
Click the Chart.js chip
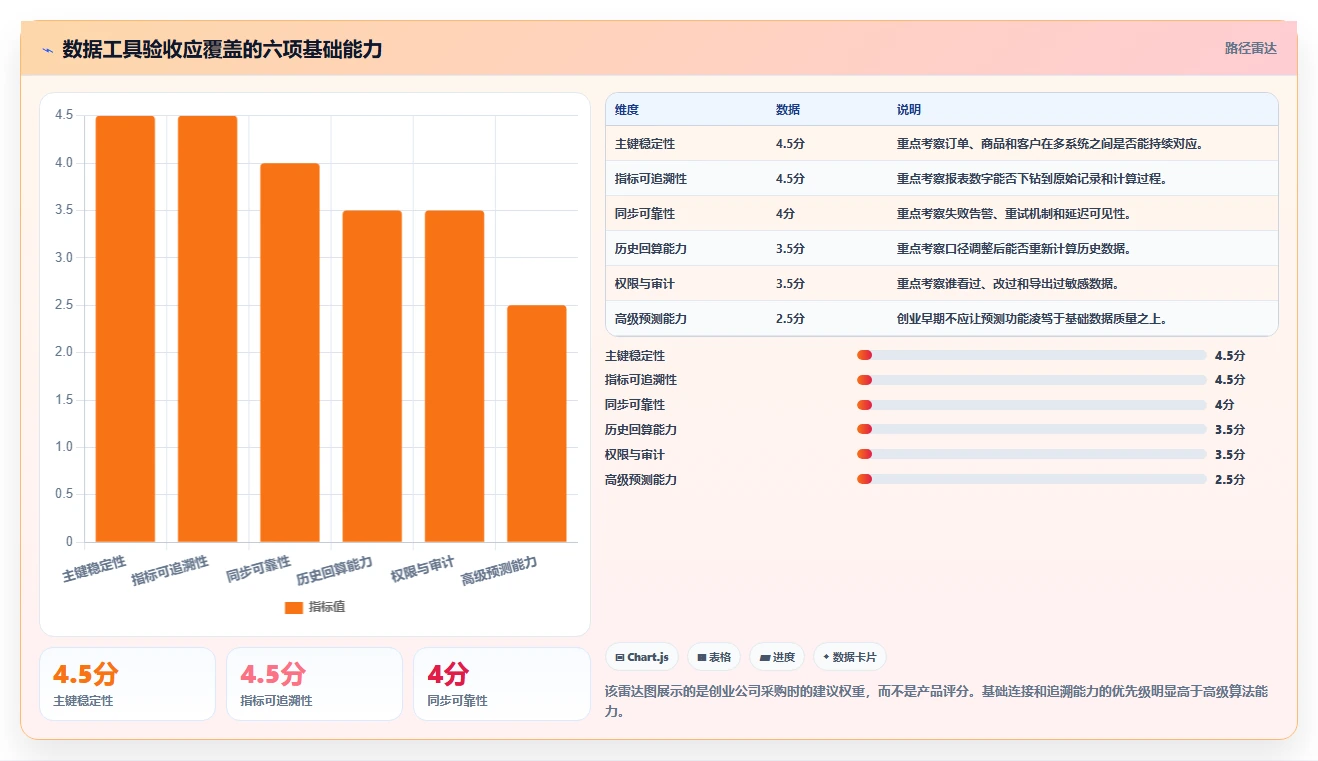pos(642,657)
